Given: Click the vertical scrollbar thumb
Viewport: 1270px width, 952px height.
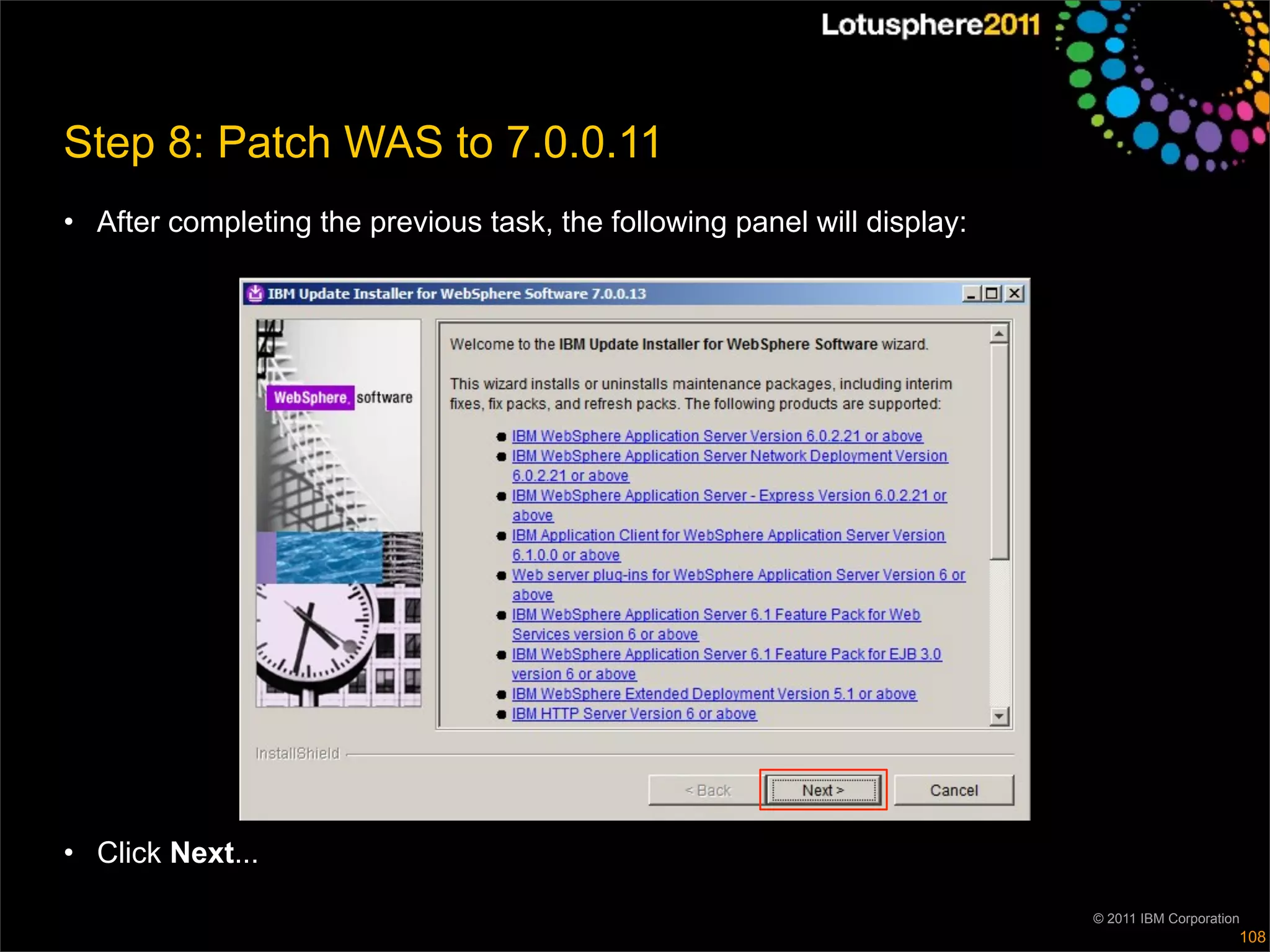Looking at the screenshot, I should click(x=999, y=451).
